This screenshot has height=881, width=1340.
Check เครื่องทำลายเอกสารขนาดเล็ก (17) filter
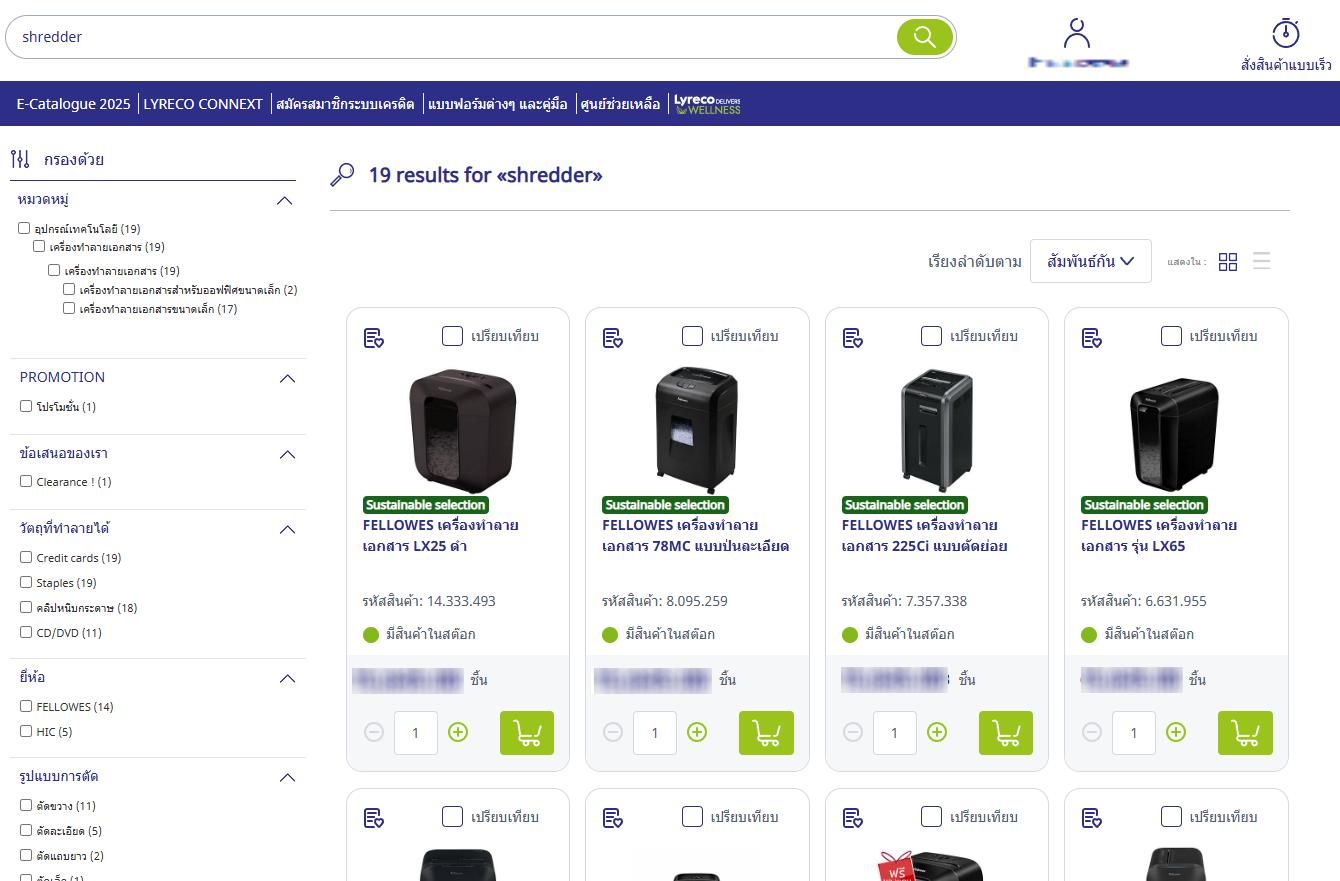click(69, 309)
